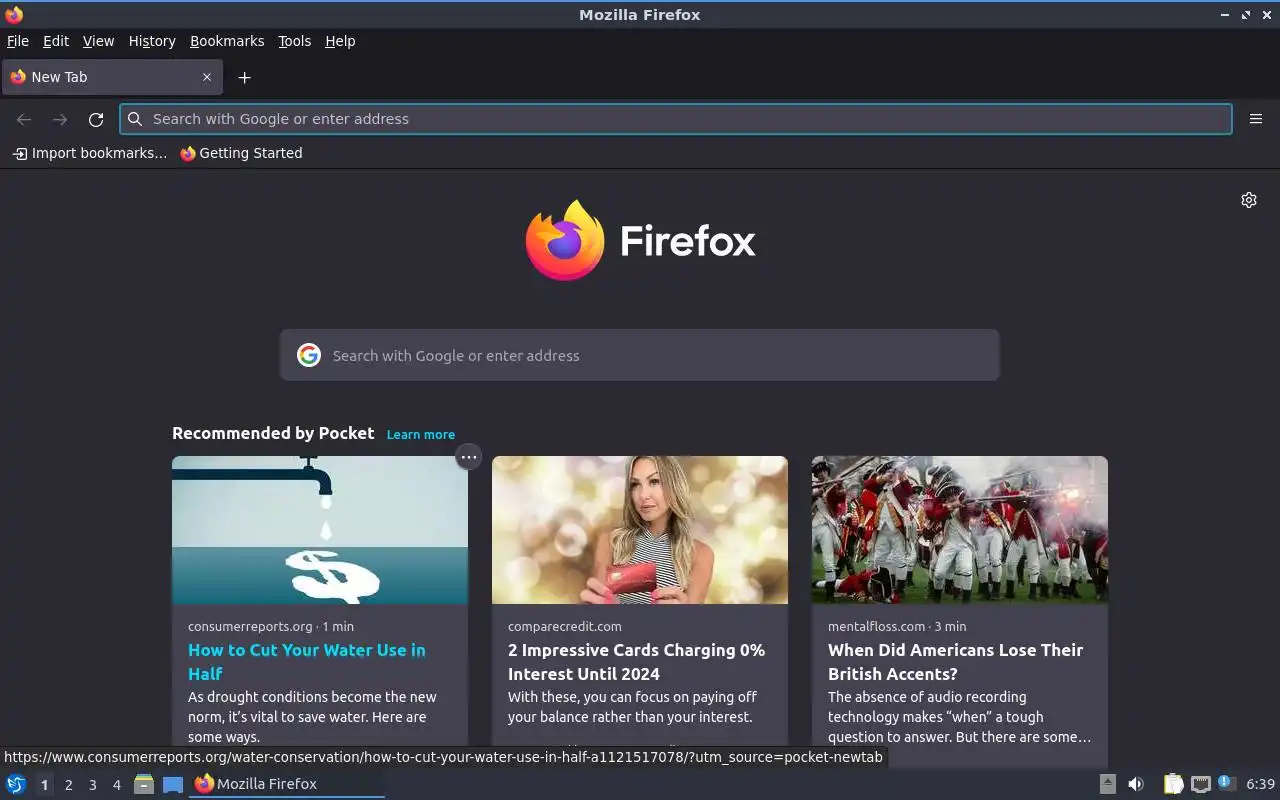This screenshot has height=800, width=1280.
Task: Open 2 Impressive Cards Charging 0% Interest article
Action: tap(636, 662)
